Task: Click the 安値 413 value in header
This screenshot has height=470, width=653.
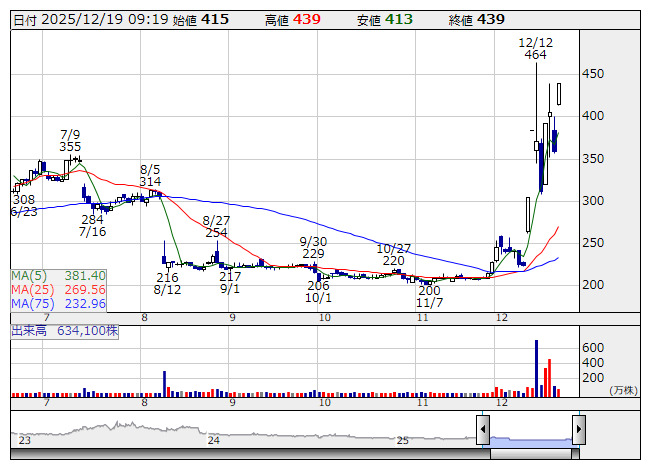Action: [385, 20]
